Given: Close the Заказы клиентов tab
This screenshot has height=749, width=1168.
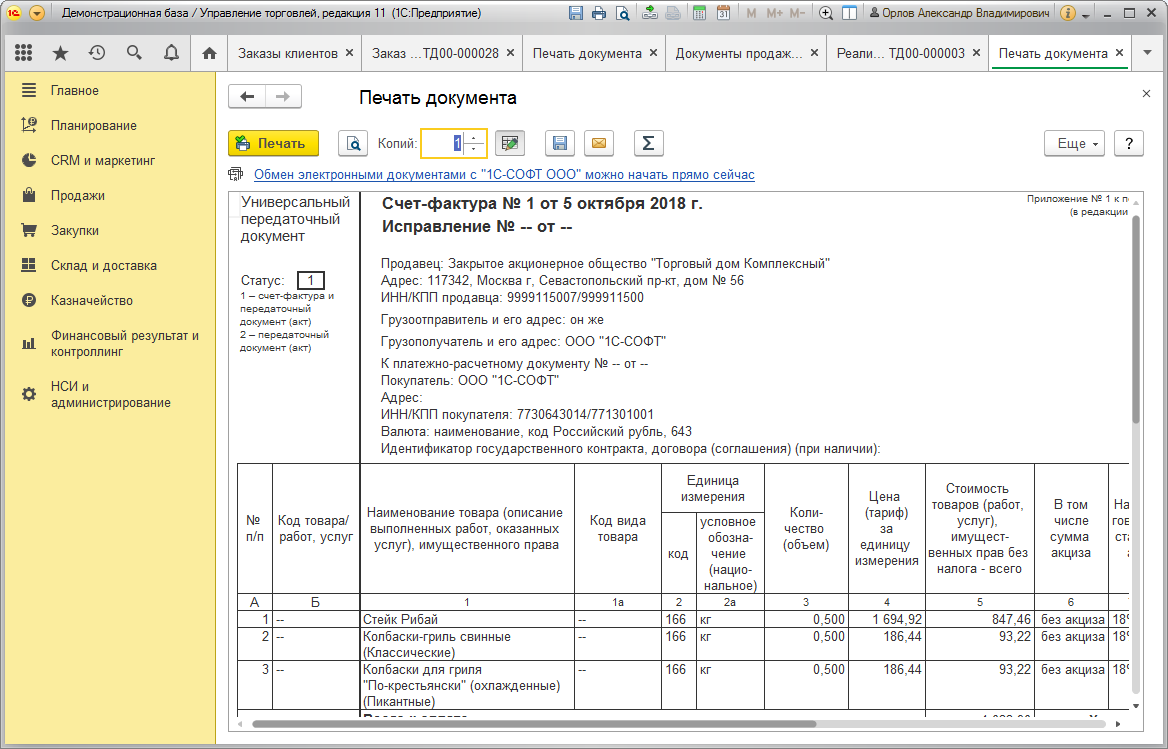Looking at the screenshot, I should pos(349,53).
